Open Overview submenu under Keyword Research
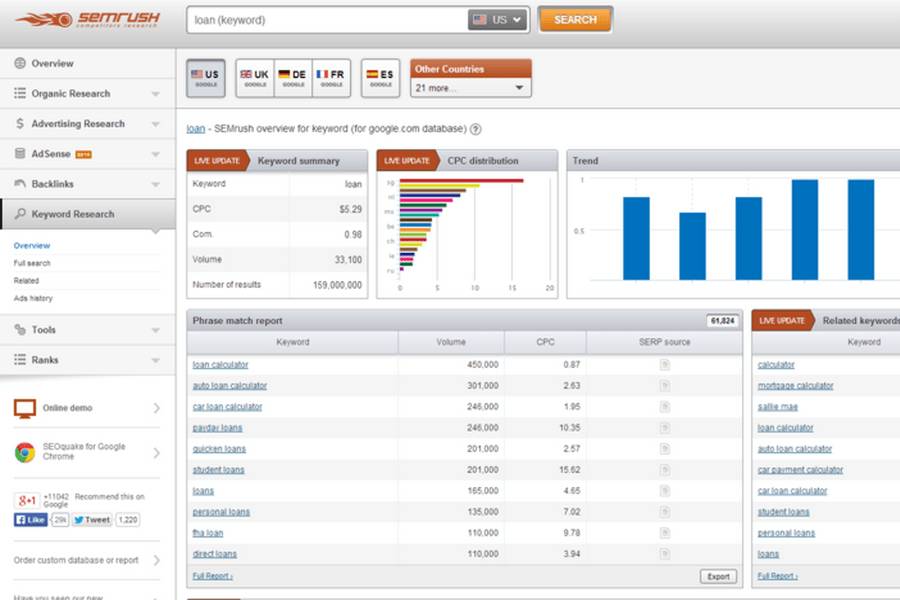The width and height of the screenshot is (900, 600). (x=32, y=245)
